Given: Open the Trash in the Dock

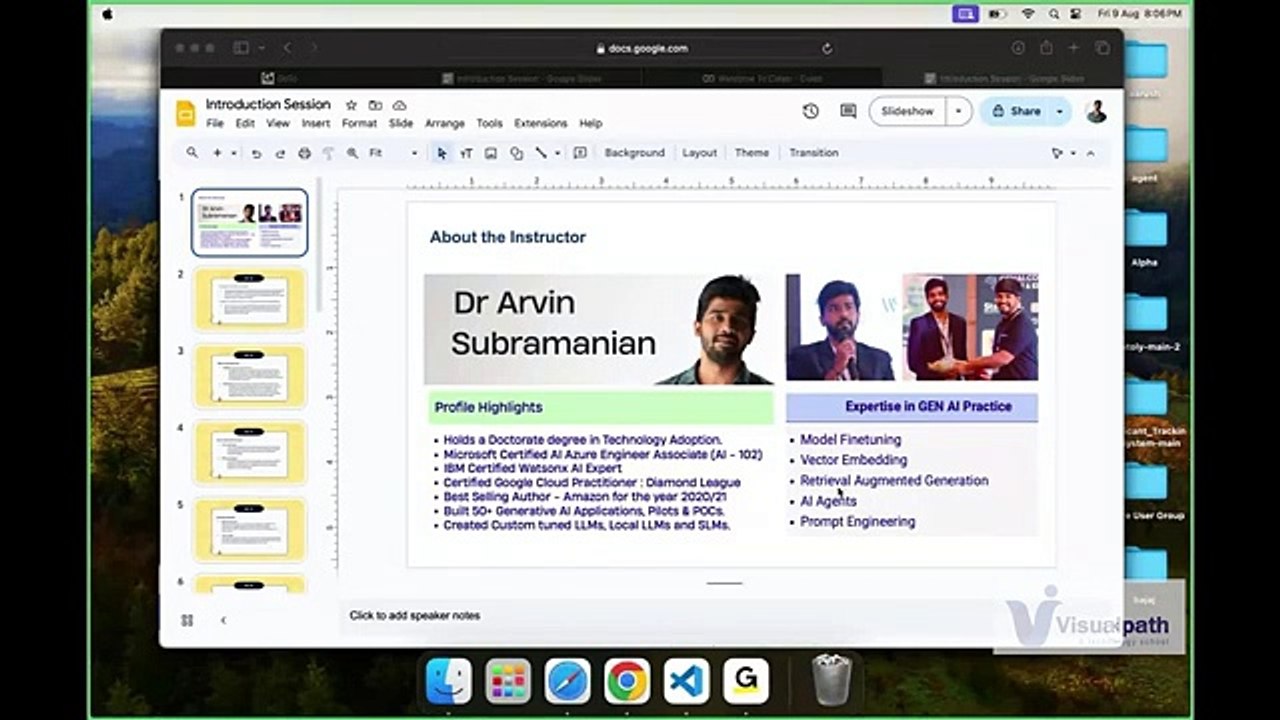Looking at the screenshot, I should [x=831, y=679].
